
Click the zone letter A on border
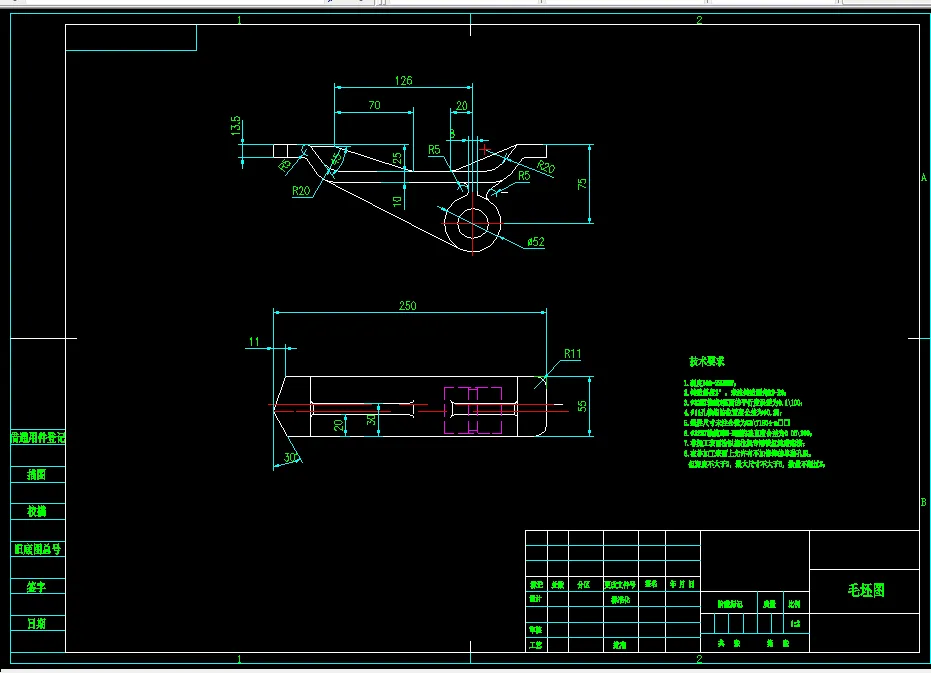924,177
